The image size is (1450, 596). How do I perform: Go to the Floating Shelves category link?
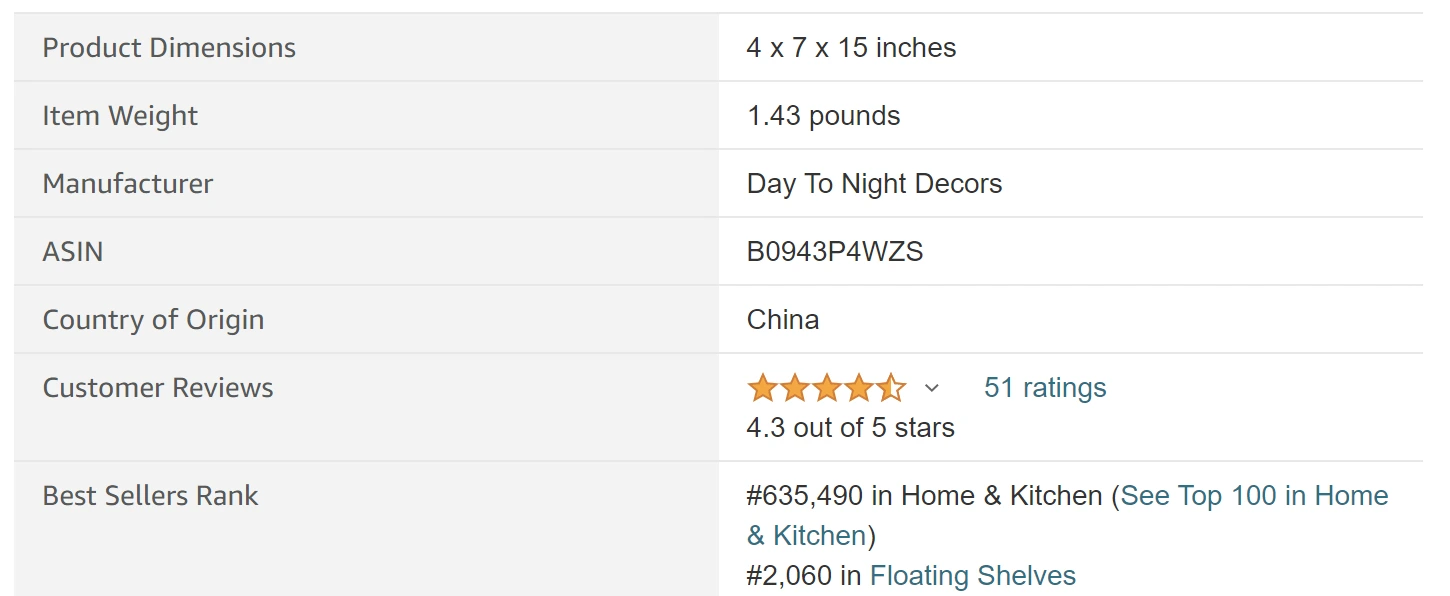point(972,576)
